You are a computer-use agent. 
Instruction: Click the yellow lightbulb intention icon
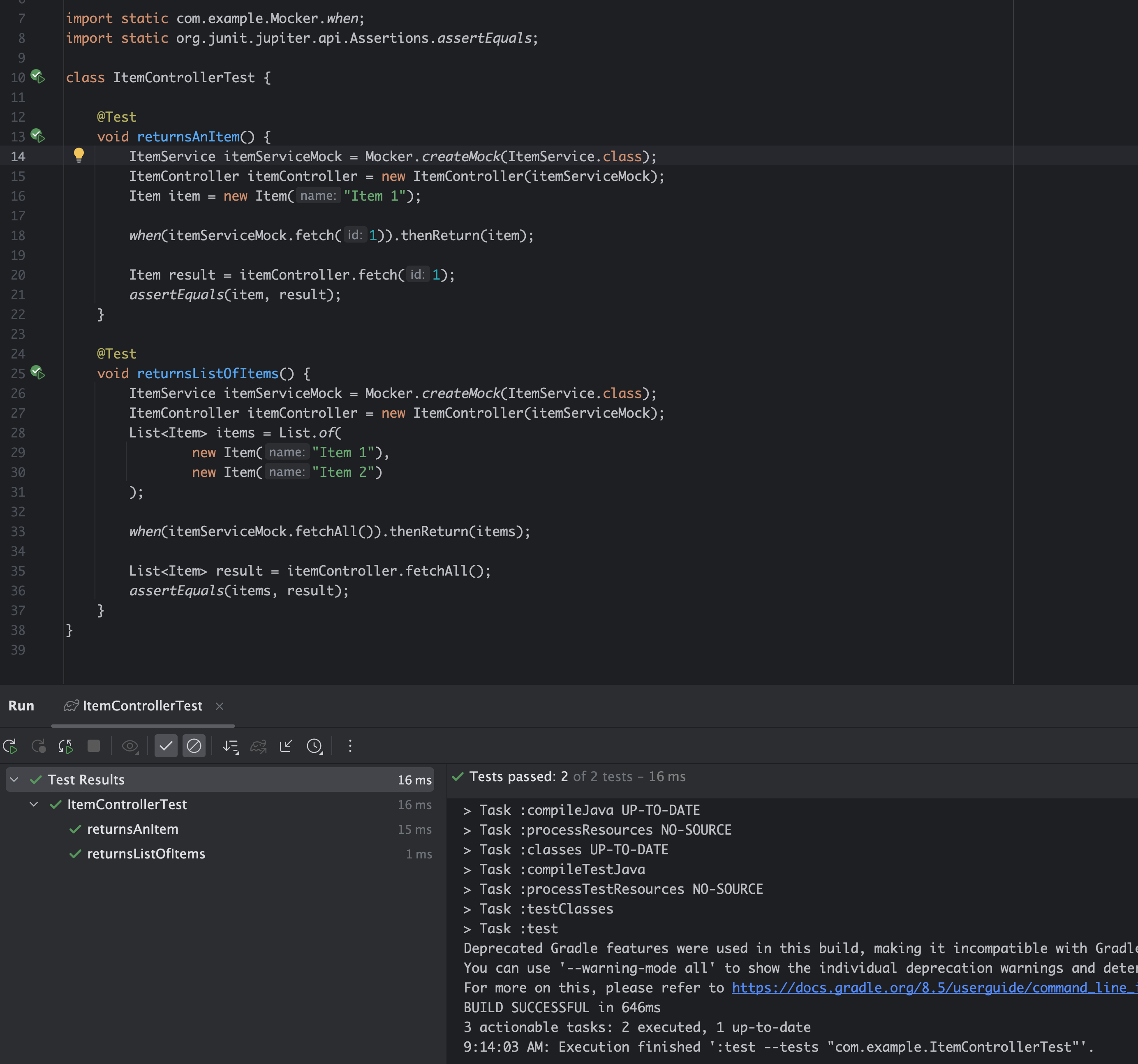[x=79, y=155]
